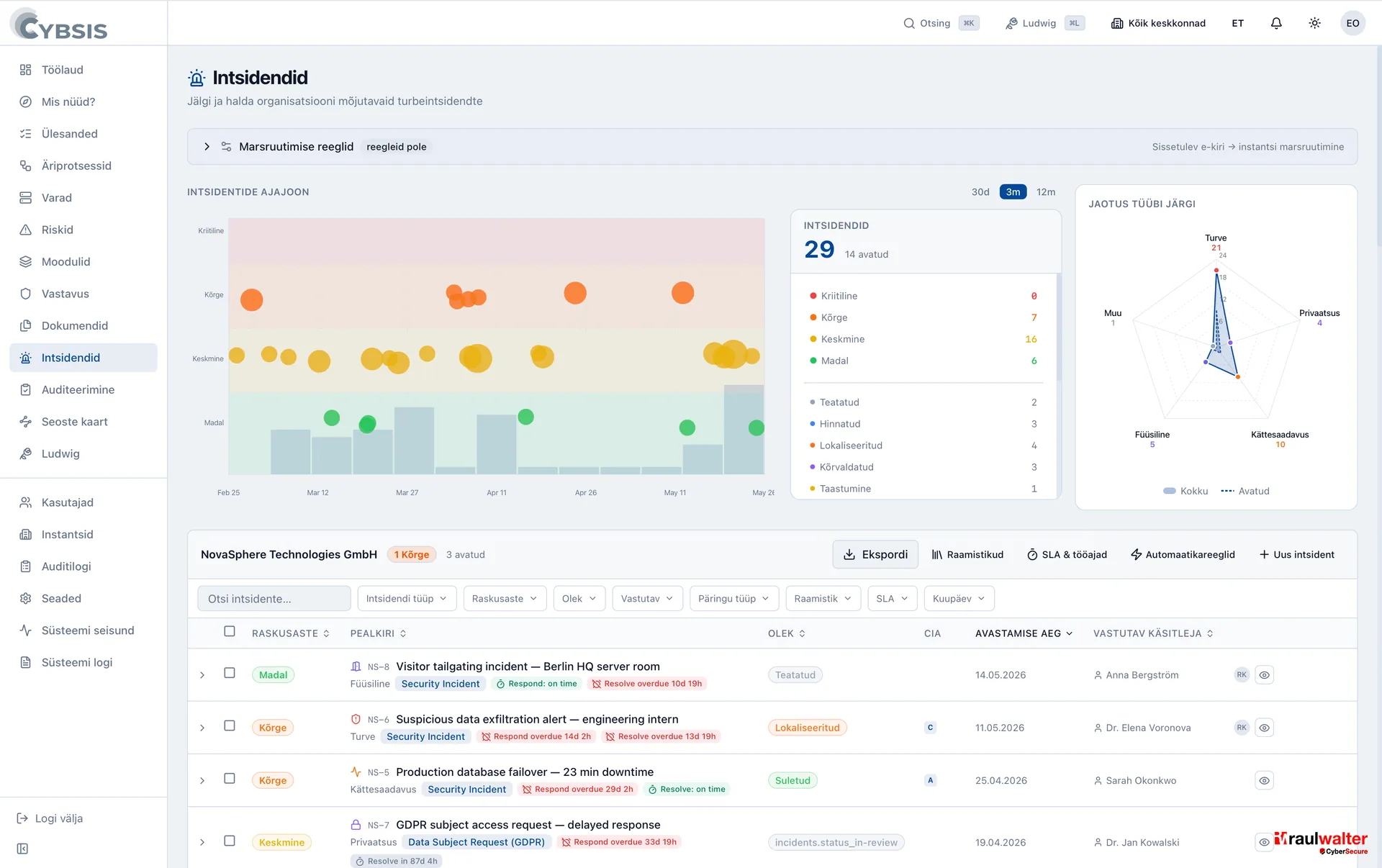Toggle eye icon on NS-6 row
Screen dimensions: 1382x868
point(1265,728)
